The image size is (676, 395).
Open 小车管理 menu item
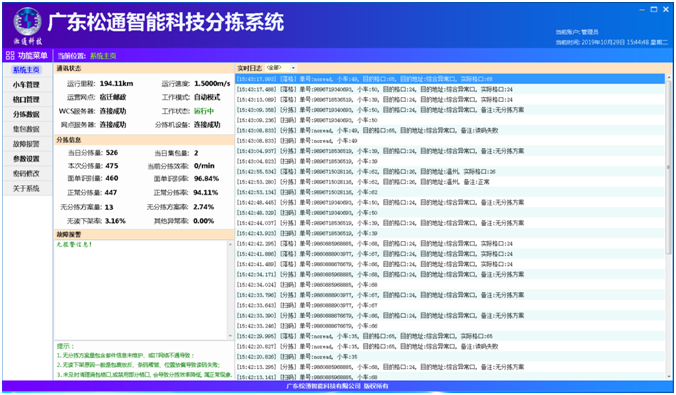tap(26, 85)
